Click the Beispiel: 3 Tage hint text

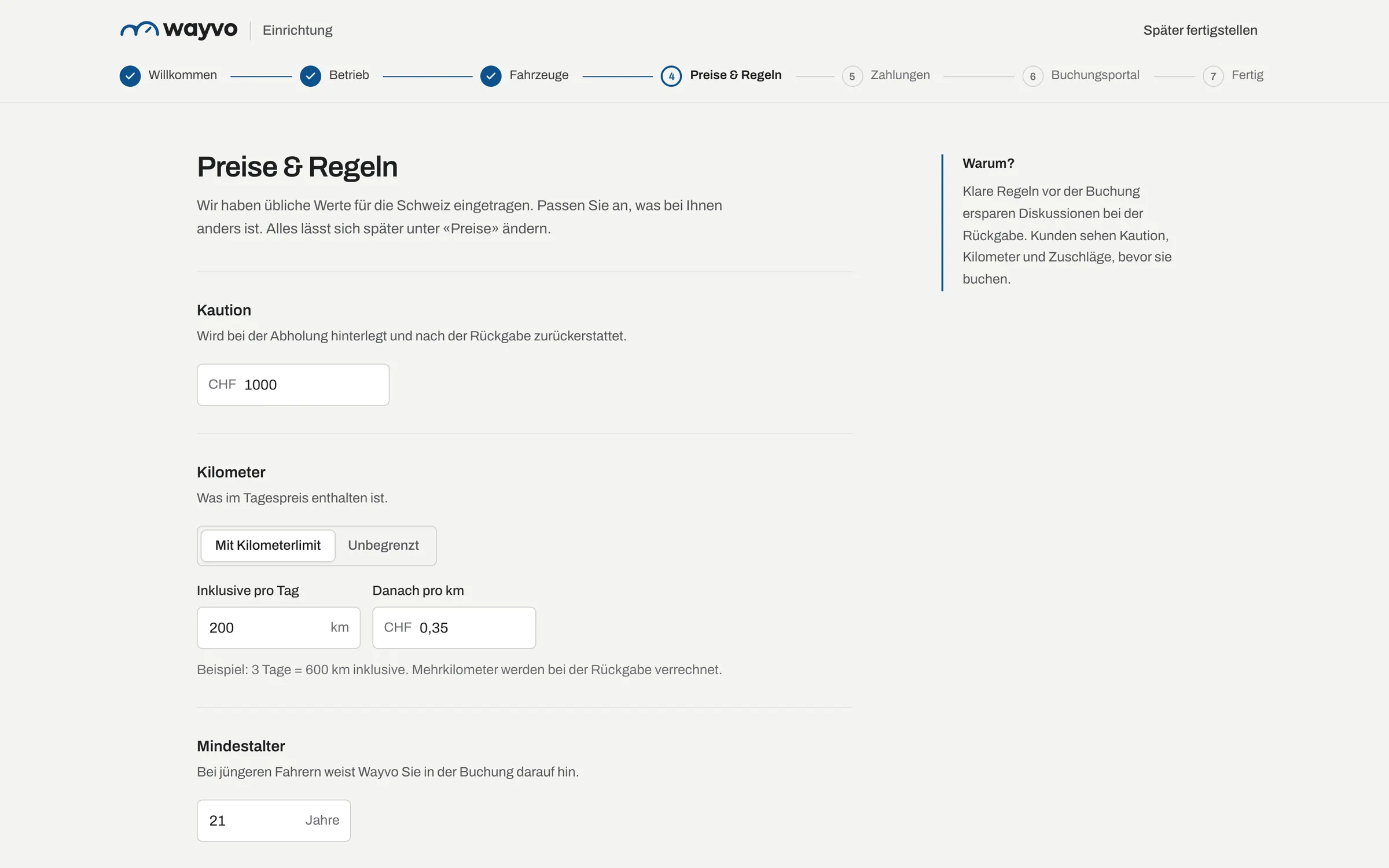click(x=460, y=670)
